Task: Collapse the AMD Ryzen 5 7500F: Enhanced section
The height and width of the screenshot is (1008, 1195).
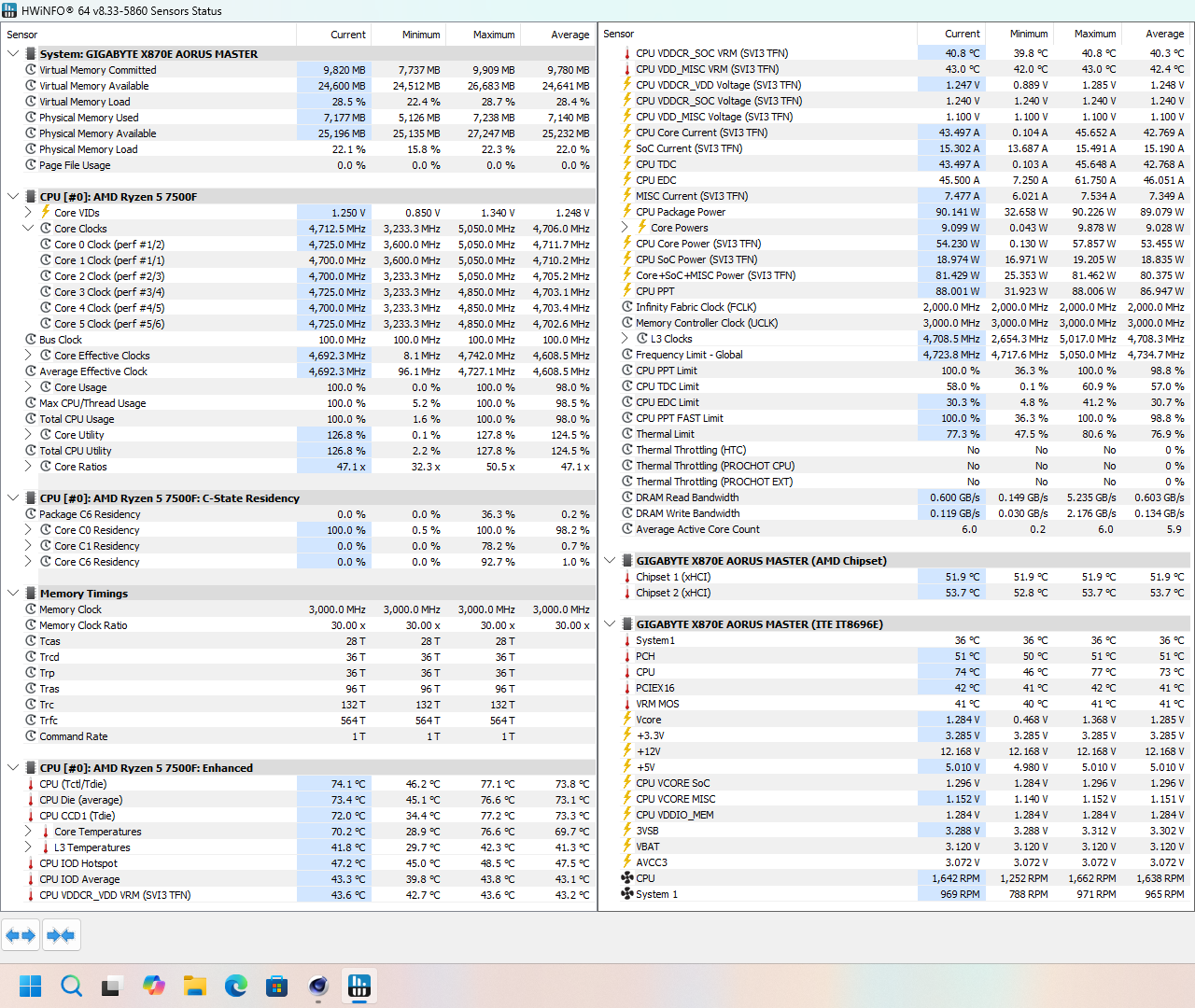Action: [x=13, y=768]
